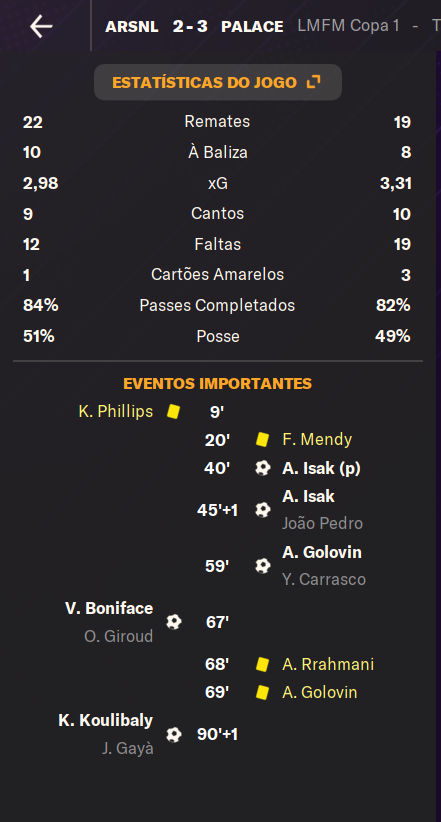Open assist provider João Pedro
441x822 pixels.
point(322,523)
